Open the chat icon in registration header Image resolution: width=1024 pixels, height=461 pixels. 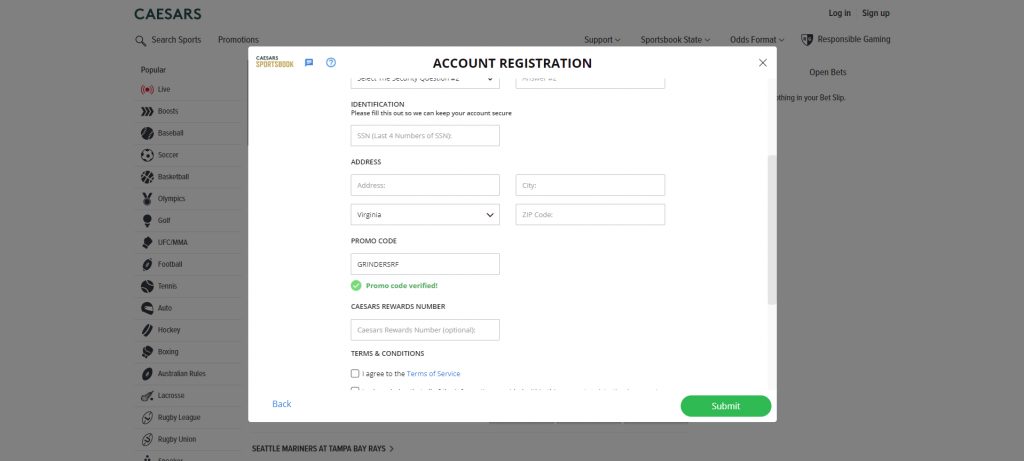(309, 63)
